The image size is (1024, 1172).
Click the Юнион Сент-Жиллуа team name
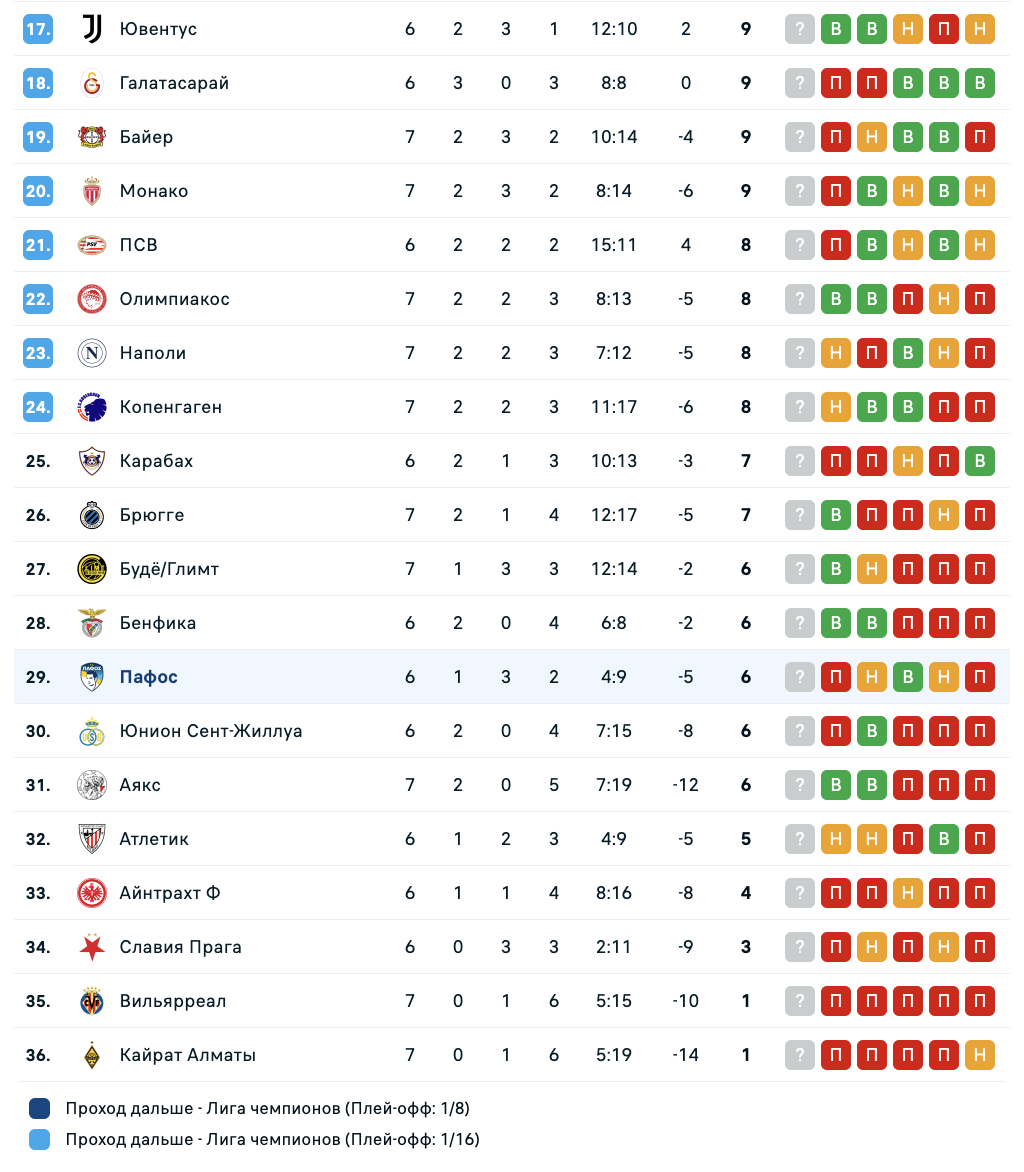[x=210, y=731]
